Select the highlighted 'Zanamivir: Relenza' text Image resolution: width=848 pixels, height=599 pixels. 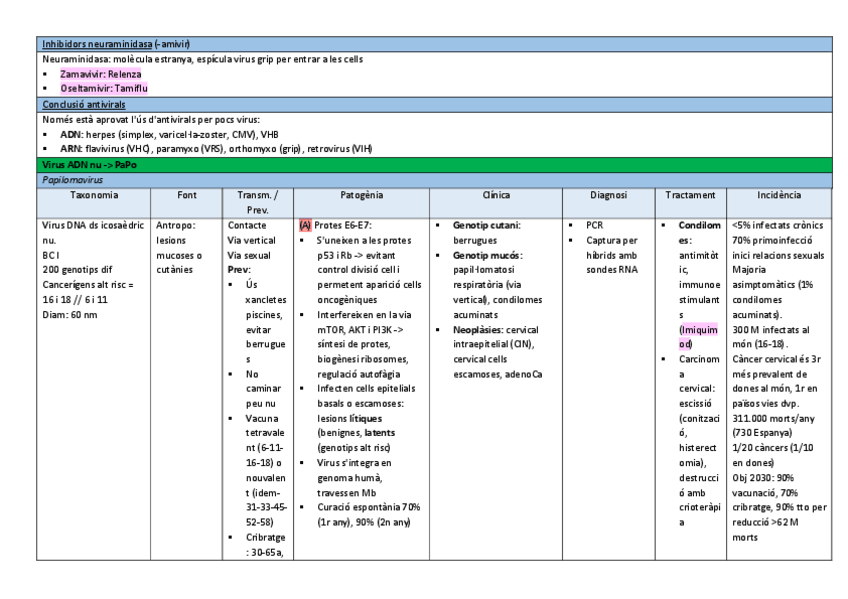[100, 74]
